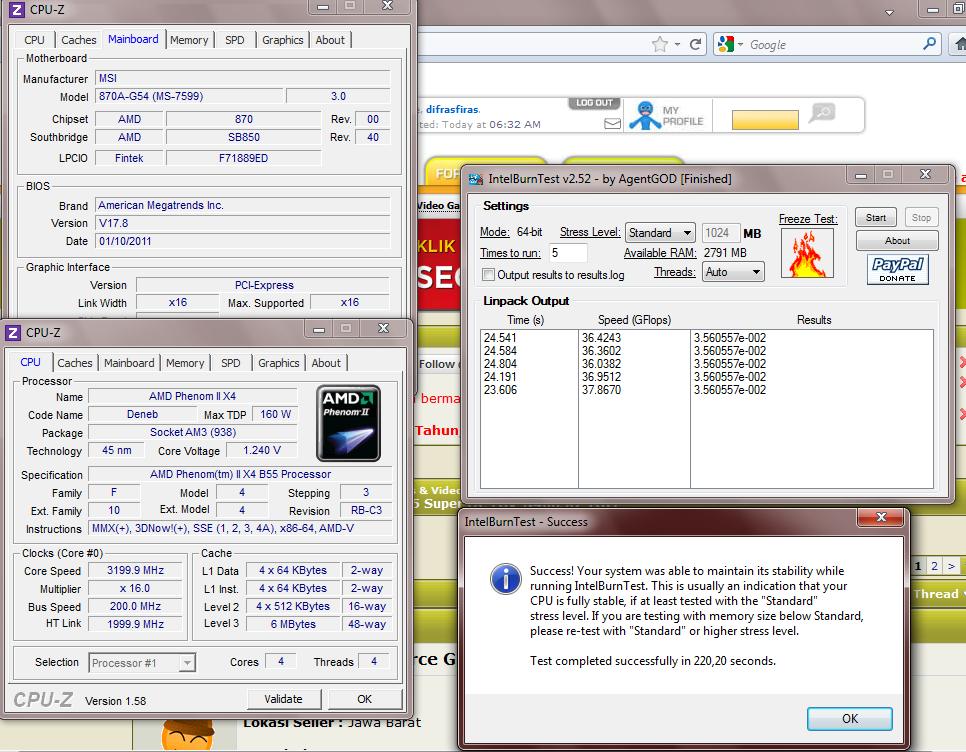Click the BIOS date 01/10/2011
The width and height of the screenshot is (966, 752).
(243, 241)
